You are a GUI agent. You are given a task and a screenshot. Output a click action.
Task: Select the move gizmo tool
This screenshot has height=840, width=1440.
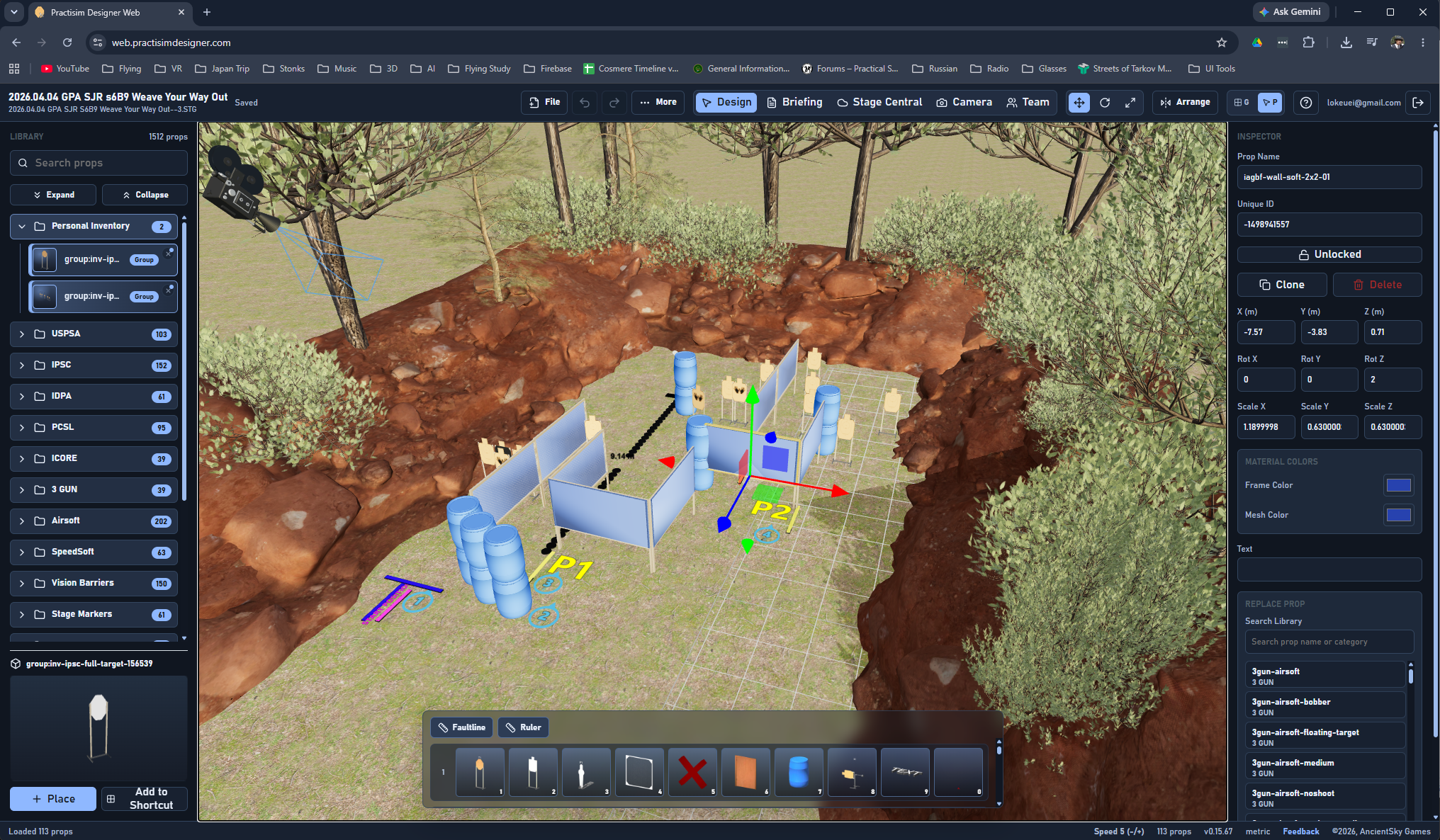pos(1079,103)
